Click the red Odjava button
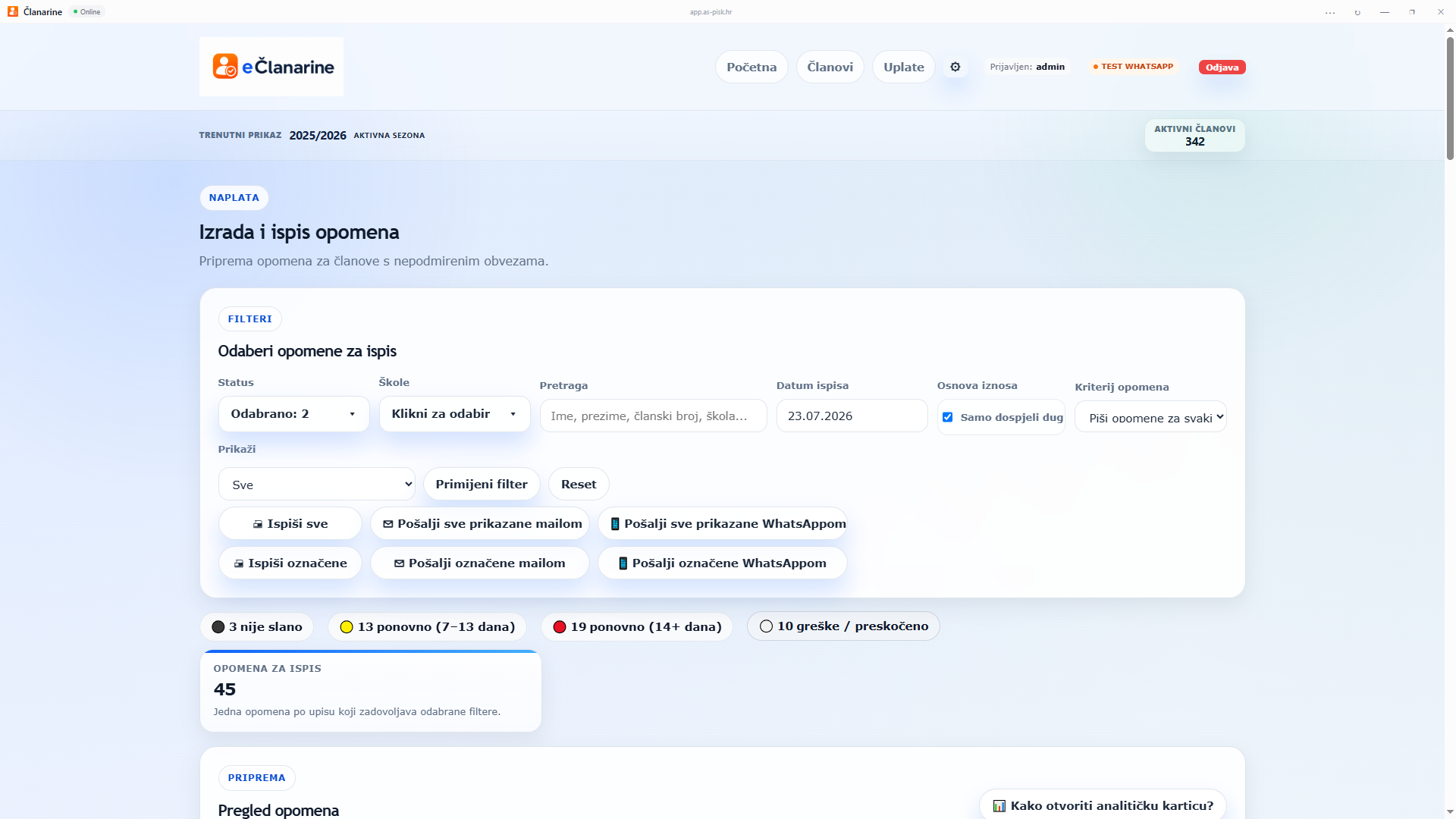The width and height of the screenshot is (1456, 819). 1222,67
